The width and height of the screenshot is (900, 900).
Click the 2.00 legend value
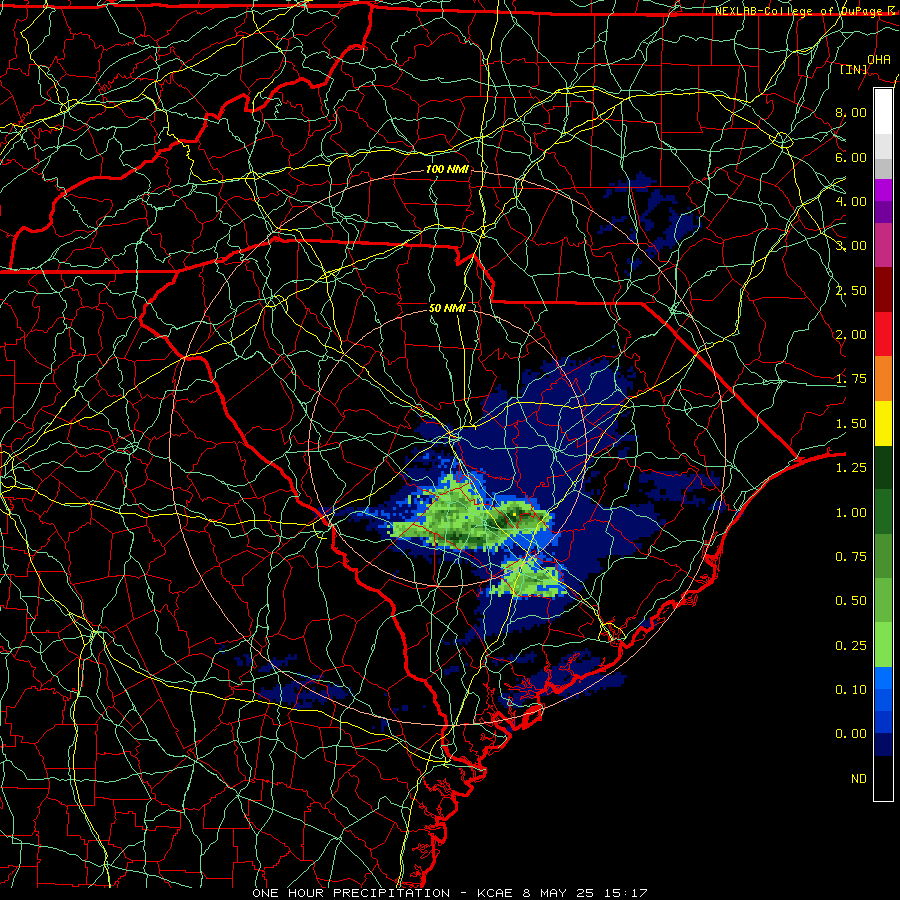(851, 335)
